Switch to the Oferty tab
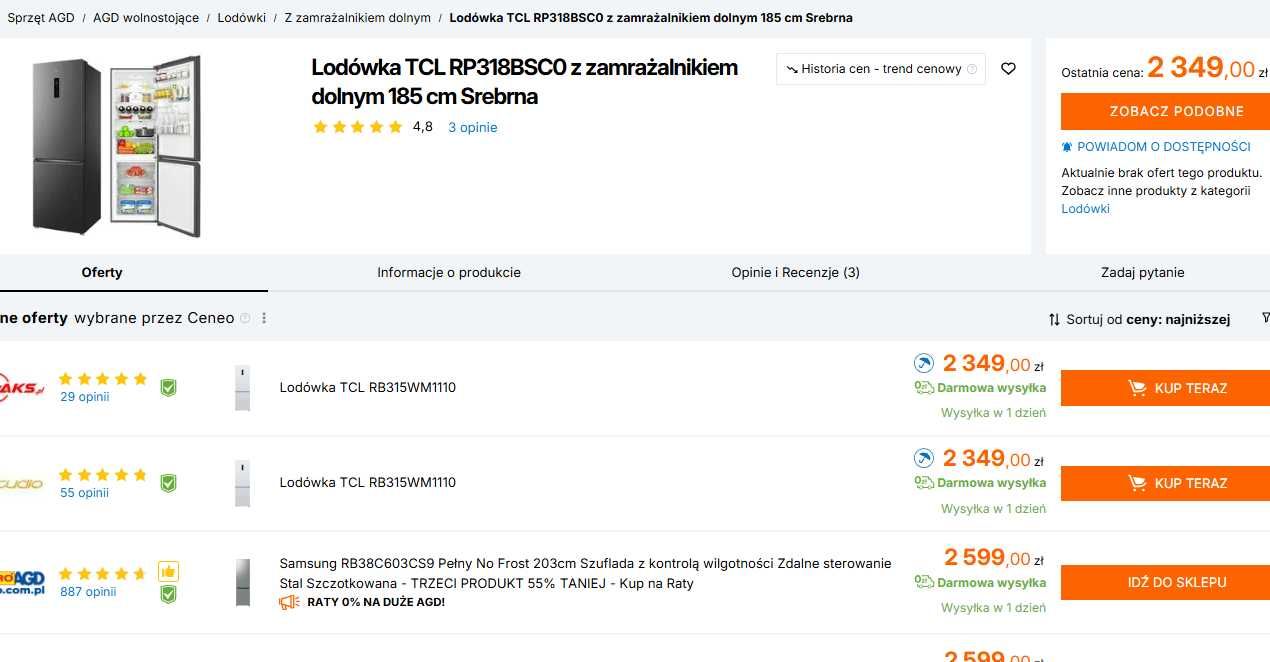 [x=102, y=272]
